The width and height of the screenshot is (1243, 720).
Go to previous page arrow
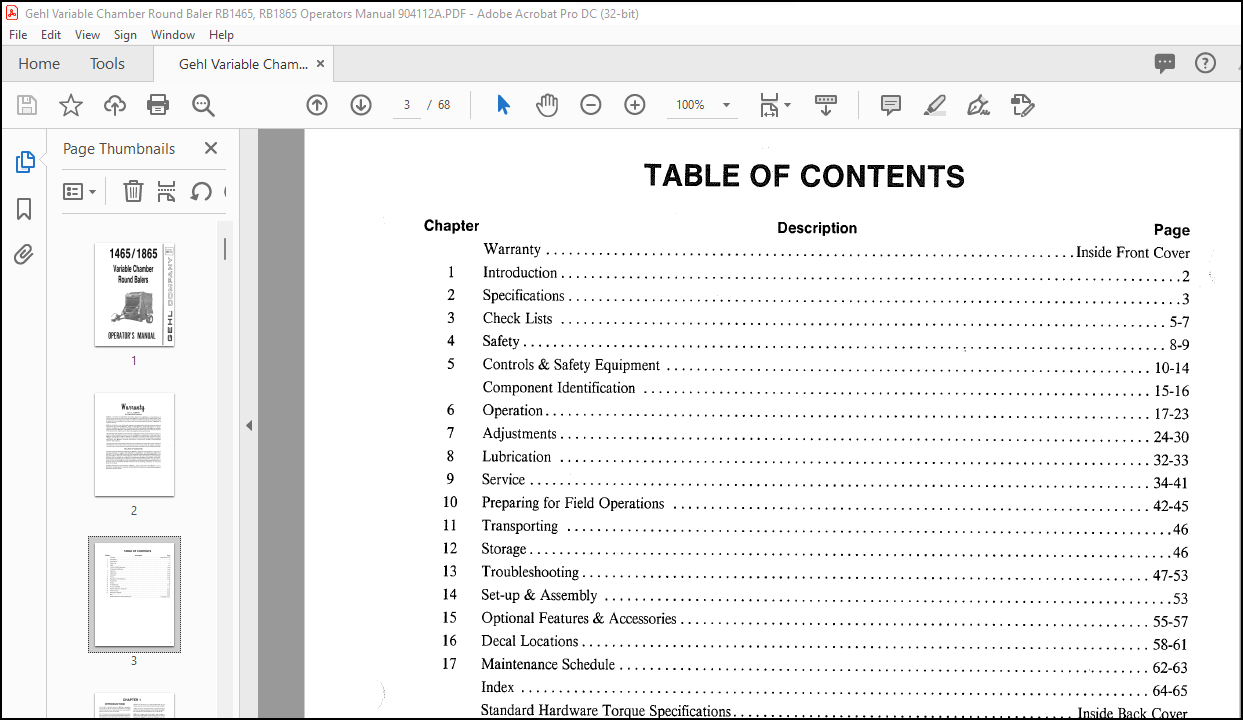pos(317,105)
